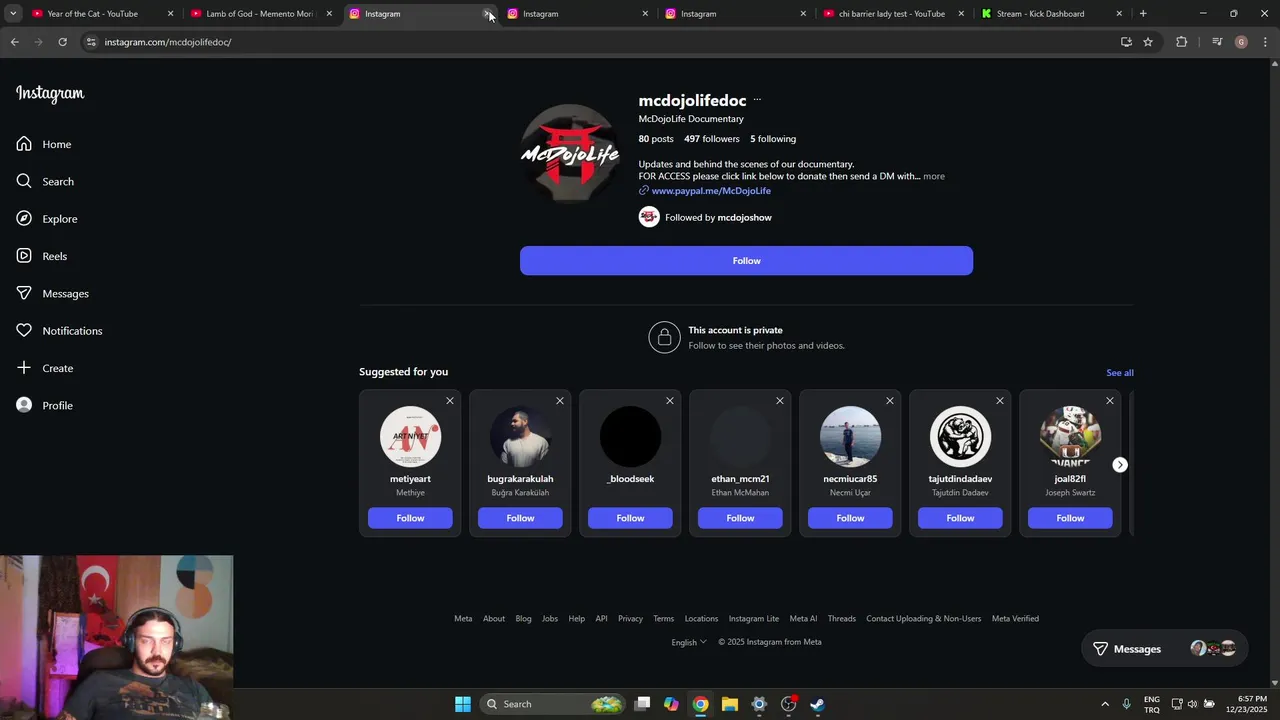The image size is (1280, 720).
Task: Follow tajutdindadaev
Action: [960, 518]
